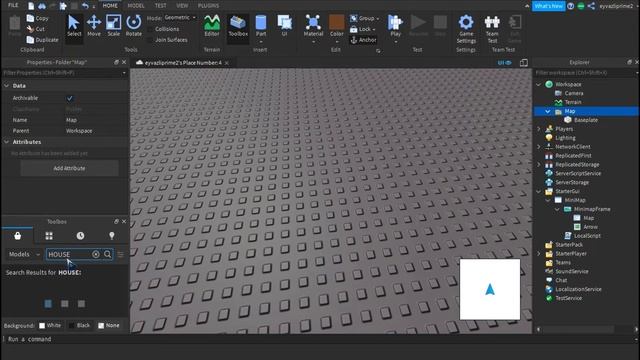Switch to the HOME ribbon tab

tap(110, 6)
